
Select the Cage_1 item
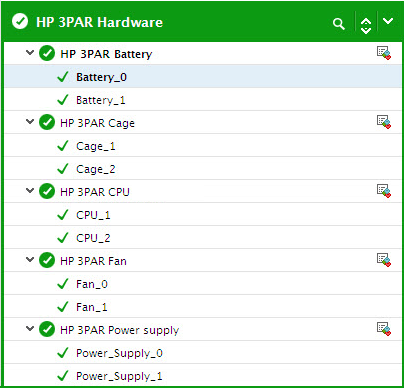tap(203, 145)
